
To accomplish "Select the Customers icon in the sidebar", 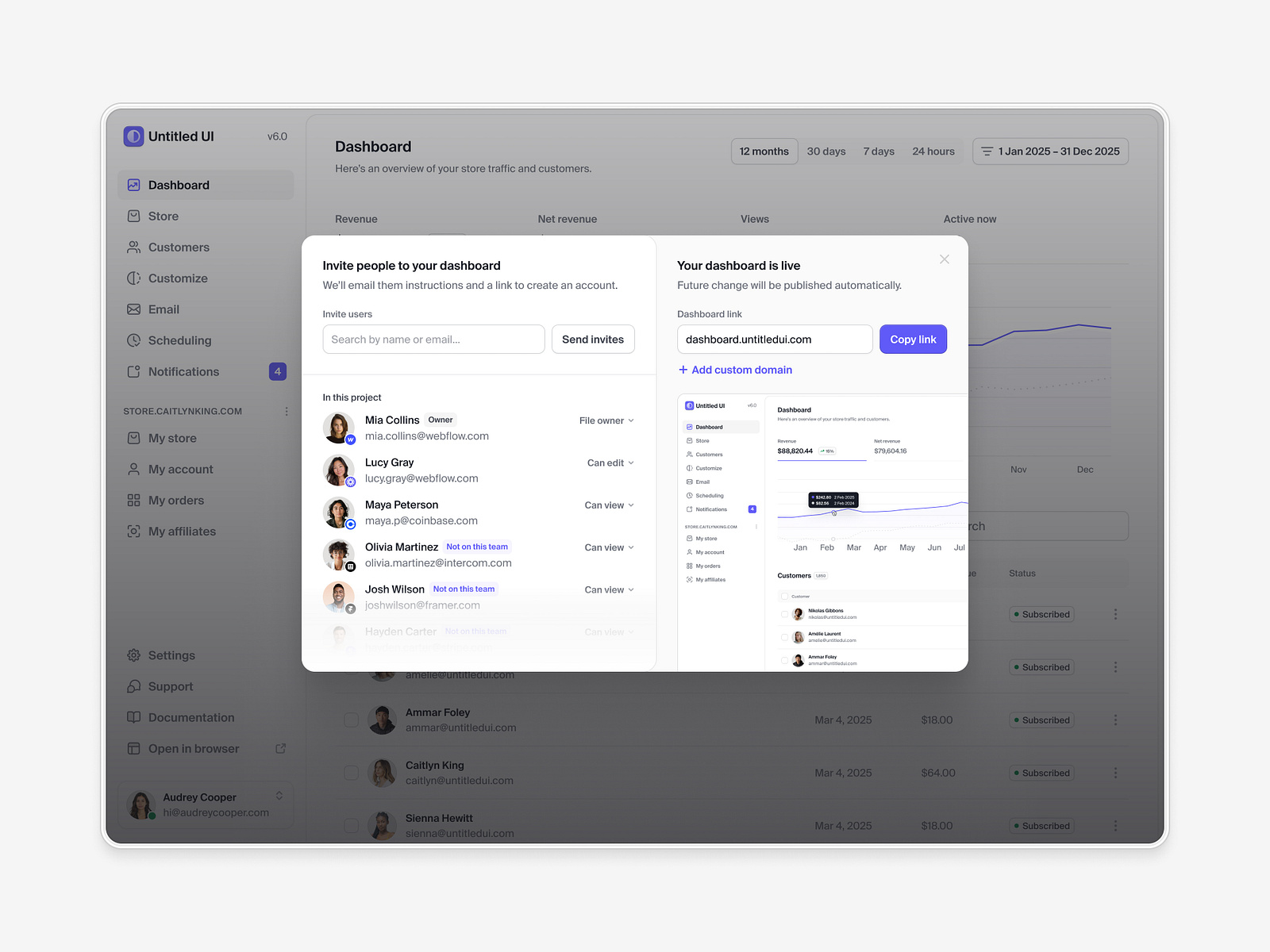I will point(133,247).
